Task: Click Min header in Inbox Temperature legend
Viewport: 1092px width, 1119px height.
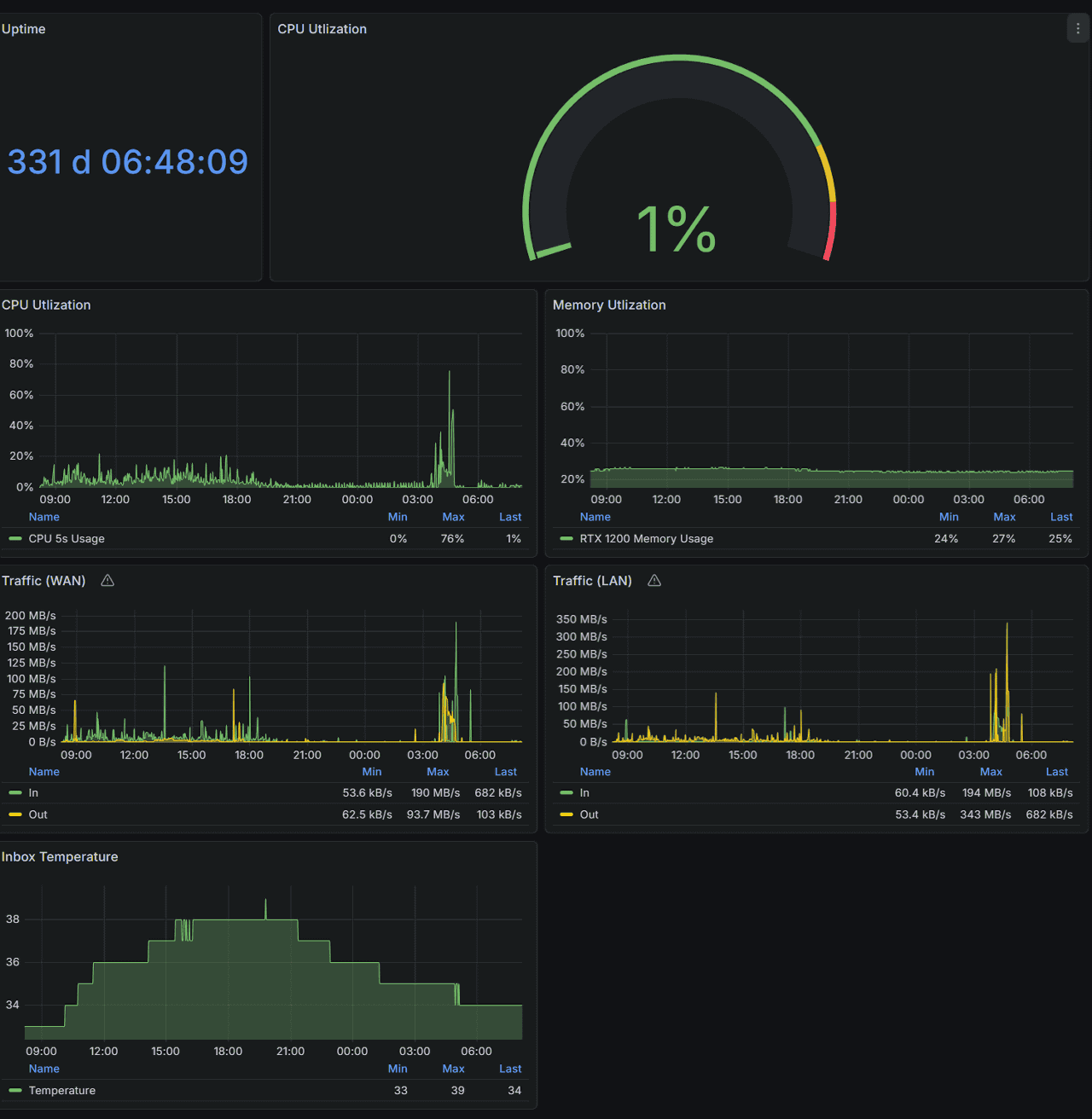Action: coord(398,1069)
